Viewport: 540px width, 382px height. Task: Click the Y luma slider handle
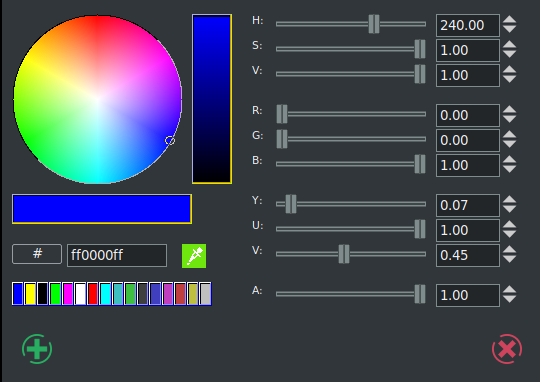click(291, 204)
